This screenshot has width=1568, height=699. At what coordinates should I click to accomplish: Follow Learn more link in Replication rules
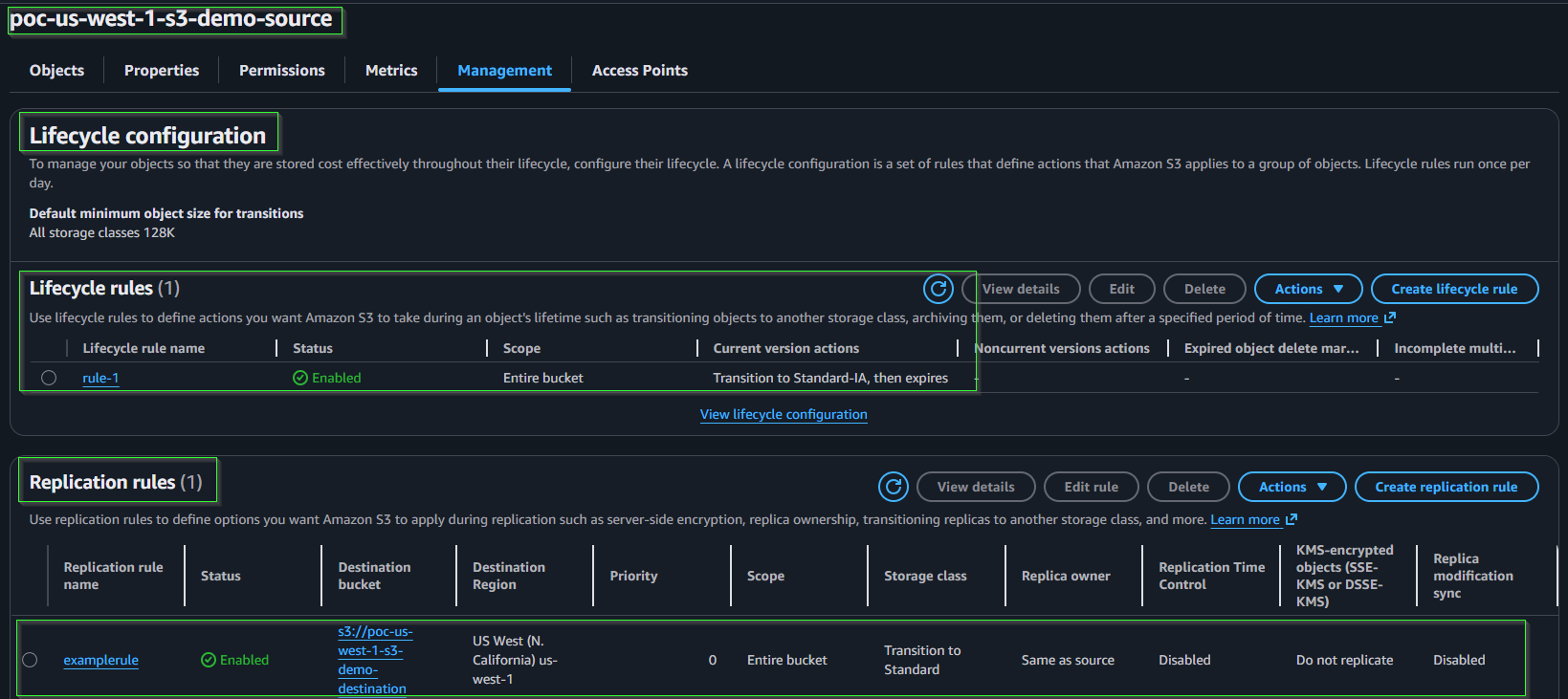click(1245, 519)
